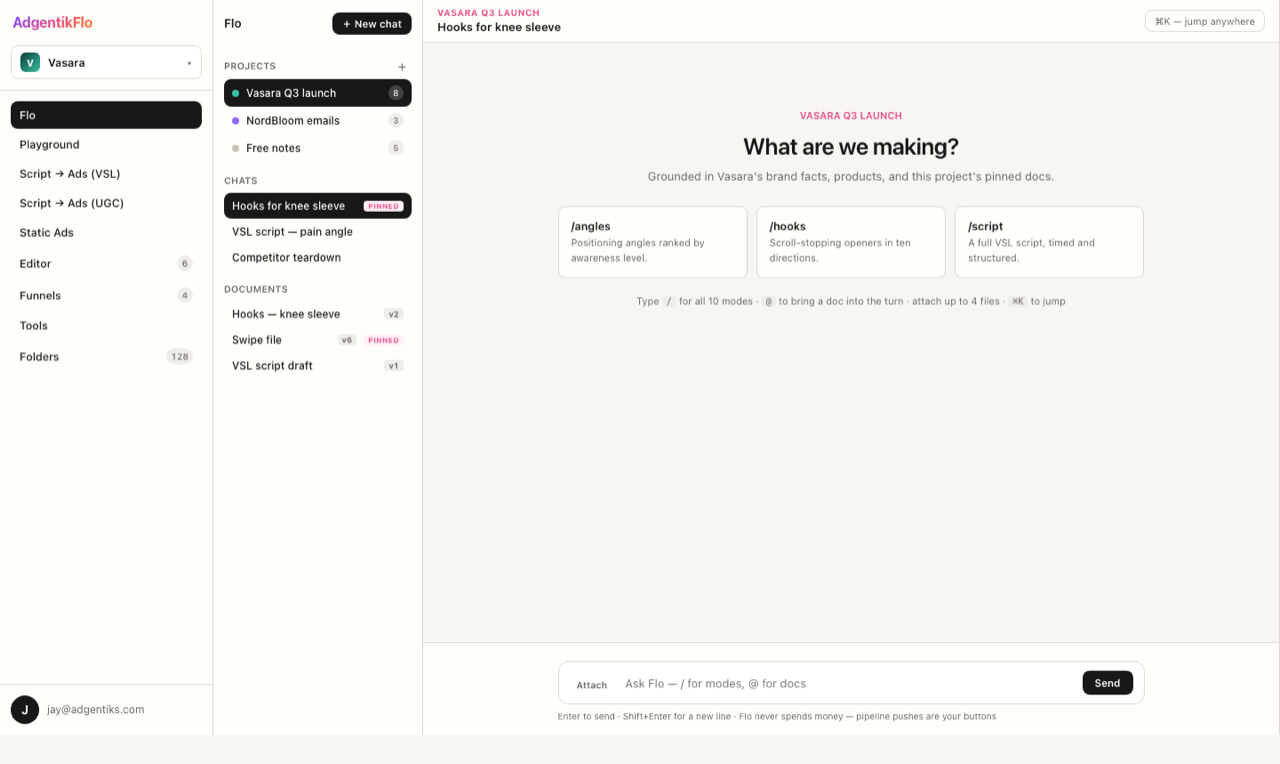This screenshot has height=764, width=1280.
Task: Click the Vasara Q3 launch badge 8
Action: point(396,93)
